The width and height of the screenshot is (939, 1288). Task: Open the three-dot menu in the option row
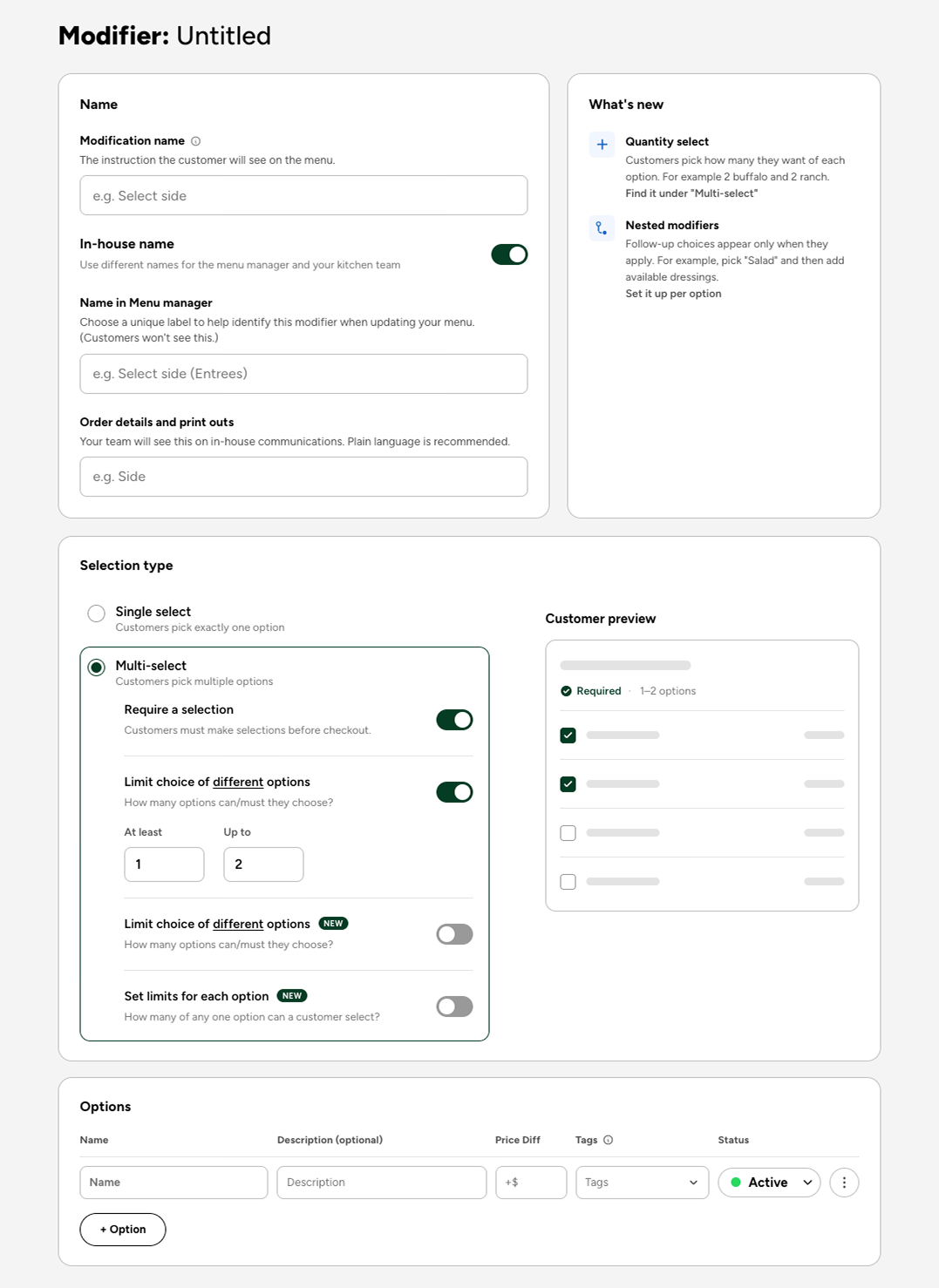click(844, 1183)
